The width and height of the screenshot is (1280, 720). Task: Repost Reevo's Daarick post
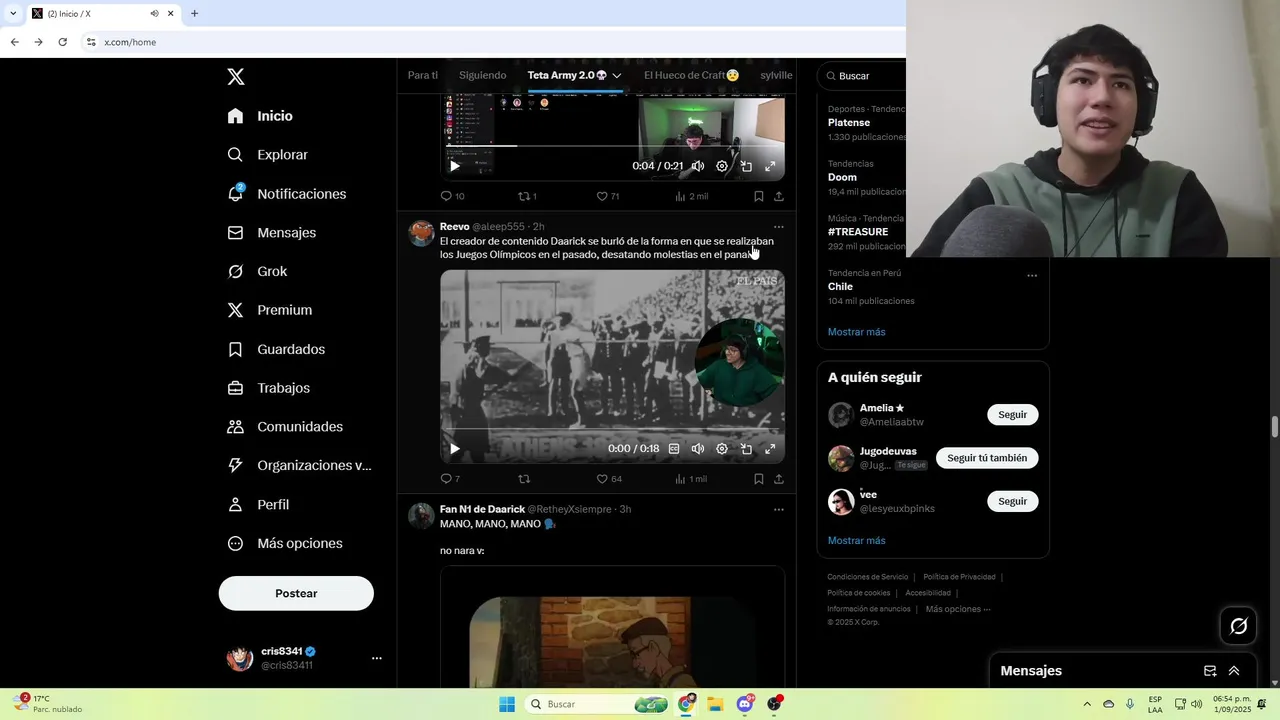524,479
